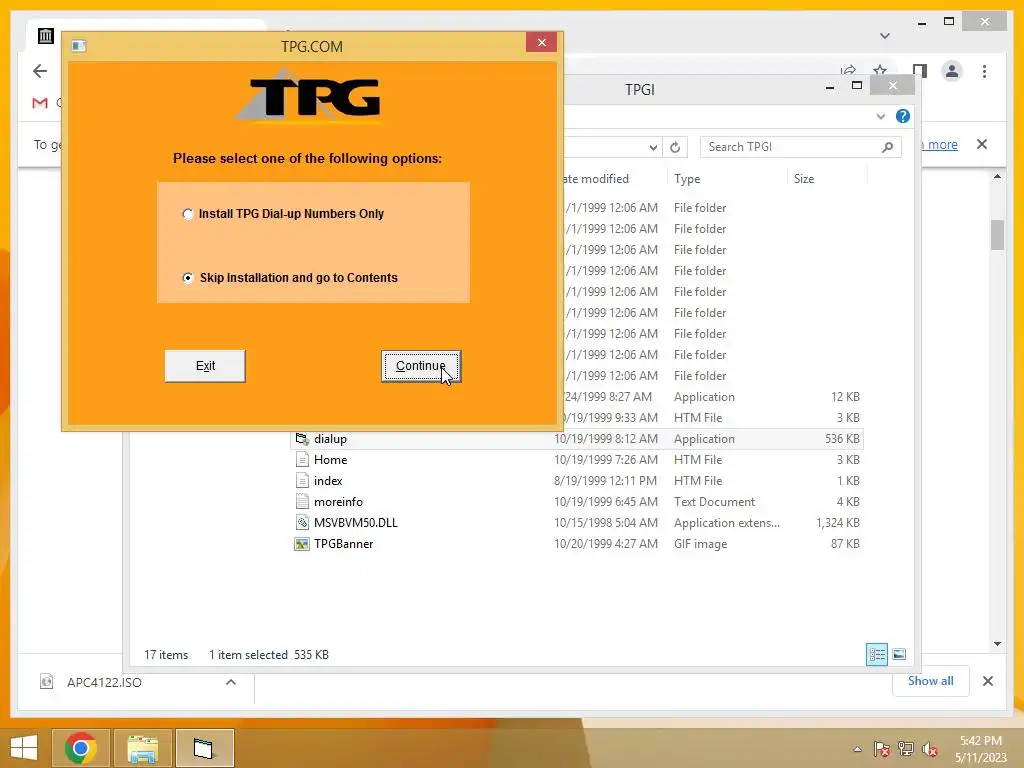Close the TPG.COM dialog
This screenshot has width=1024, height=768.
(541, 42)
